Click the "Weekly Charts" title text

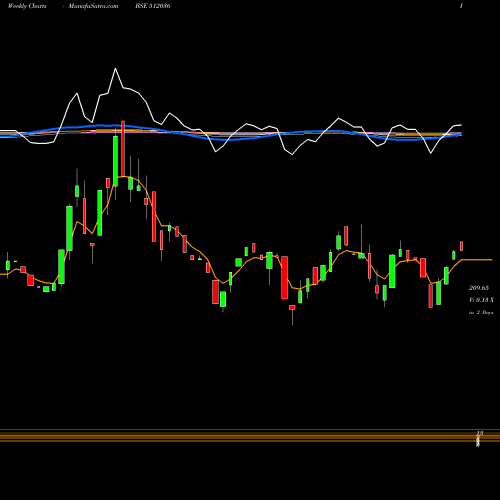27,6
